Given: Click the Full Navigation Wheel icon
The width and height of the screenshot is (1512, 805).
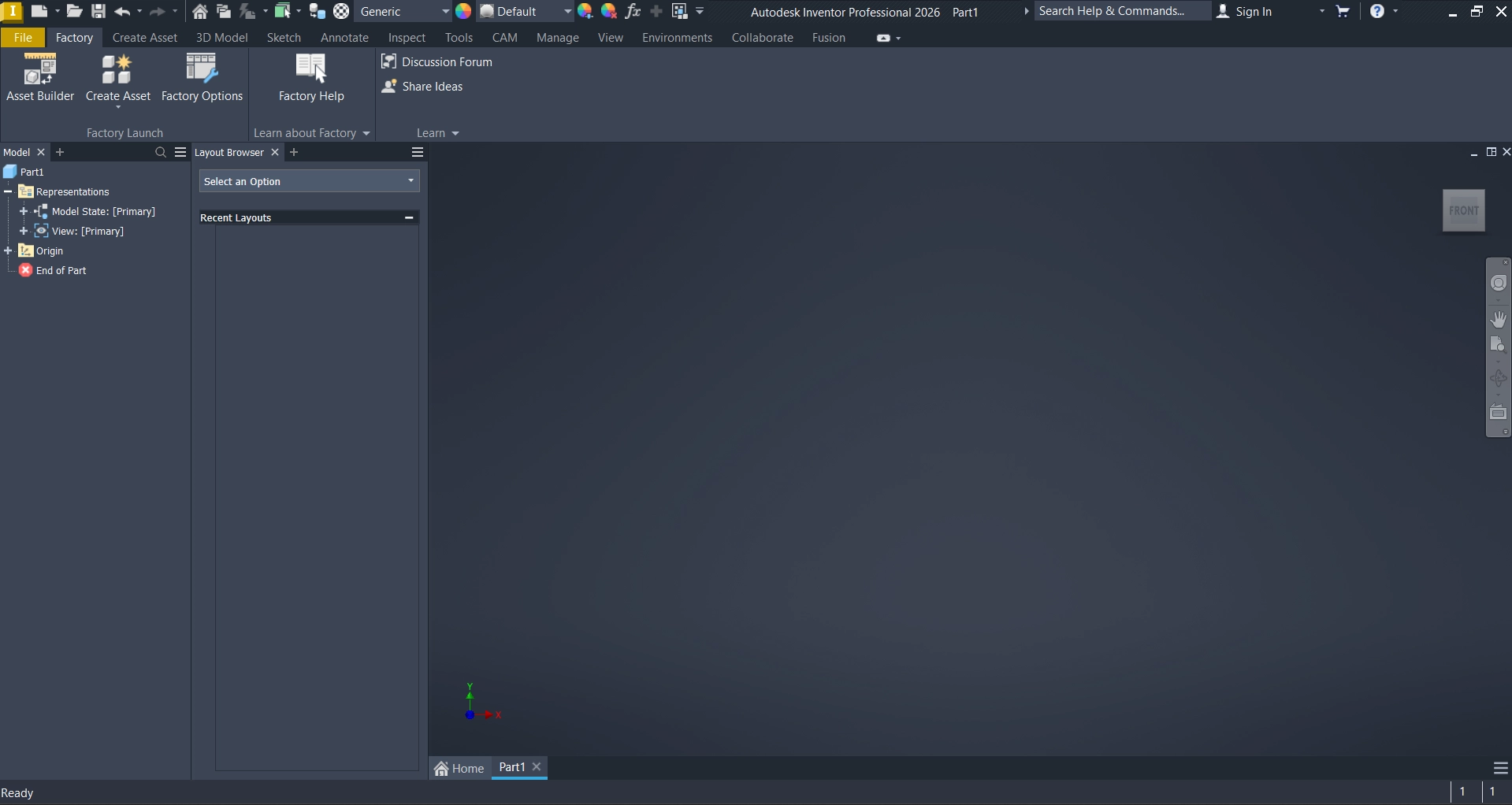Looking at the screenshot, I should tap(1498, 284).
